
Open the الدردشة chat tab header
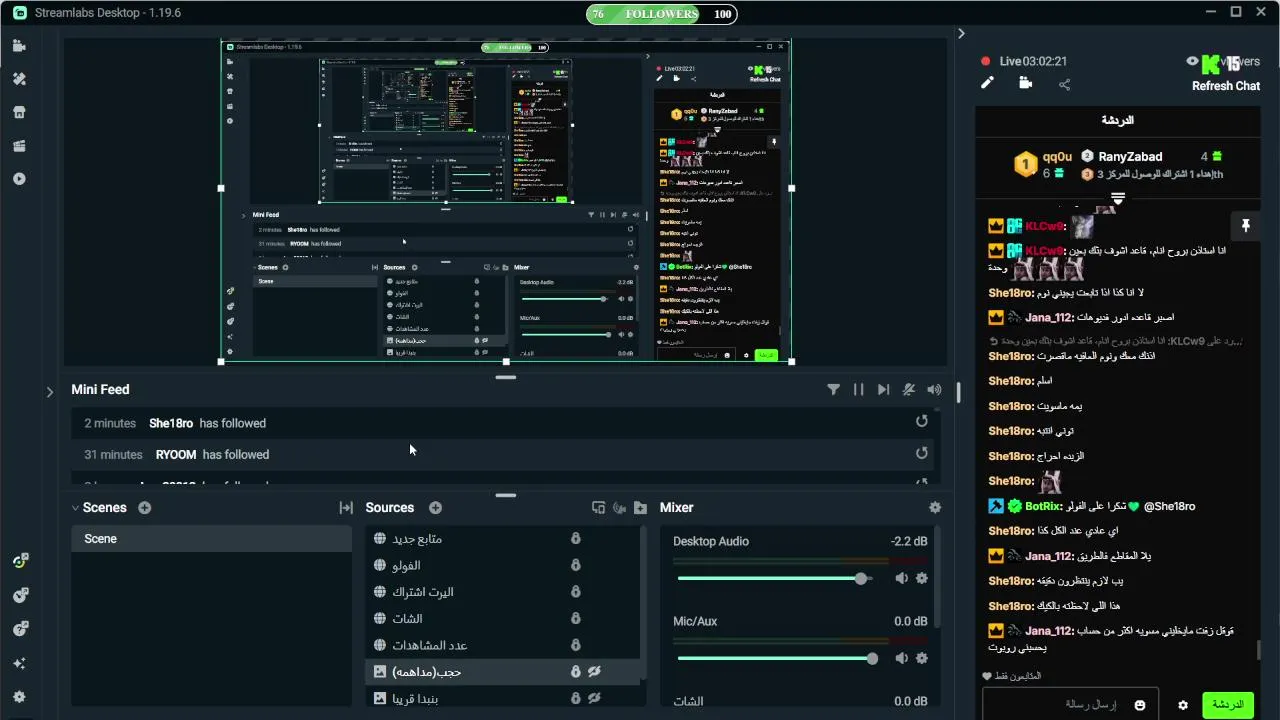pos(1117,120)
